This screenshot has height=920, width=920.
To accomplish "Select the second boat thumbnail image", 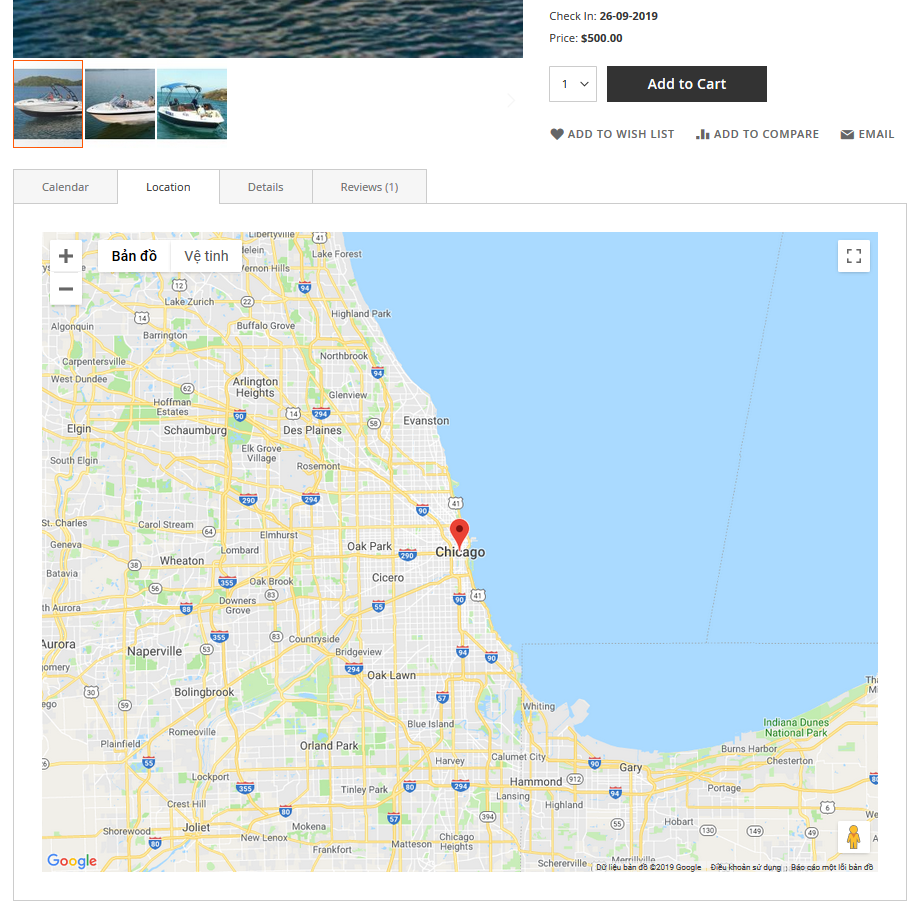I will (120, 104).
